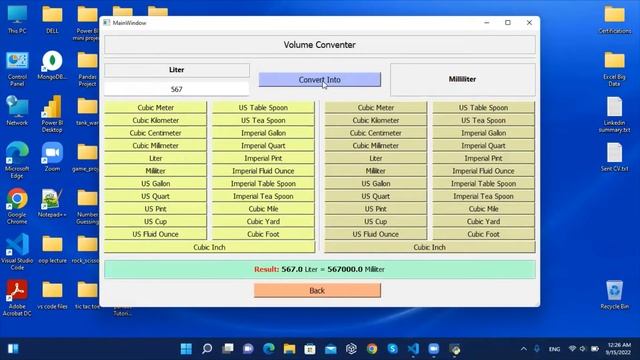Choose tan target-unit US Tea Spoon button
This screenshot has width=640, height=360.
point(483,120)
